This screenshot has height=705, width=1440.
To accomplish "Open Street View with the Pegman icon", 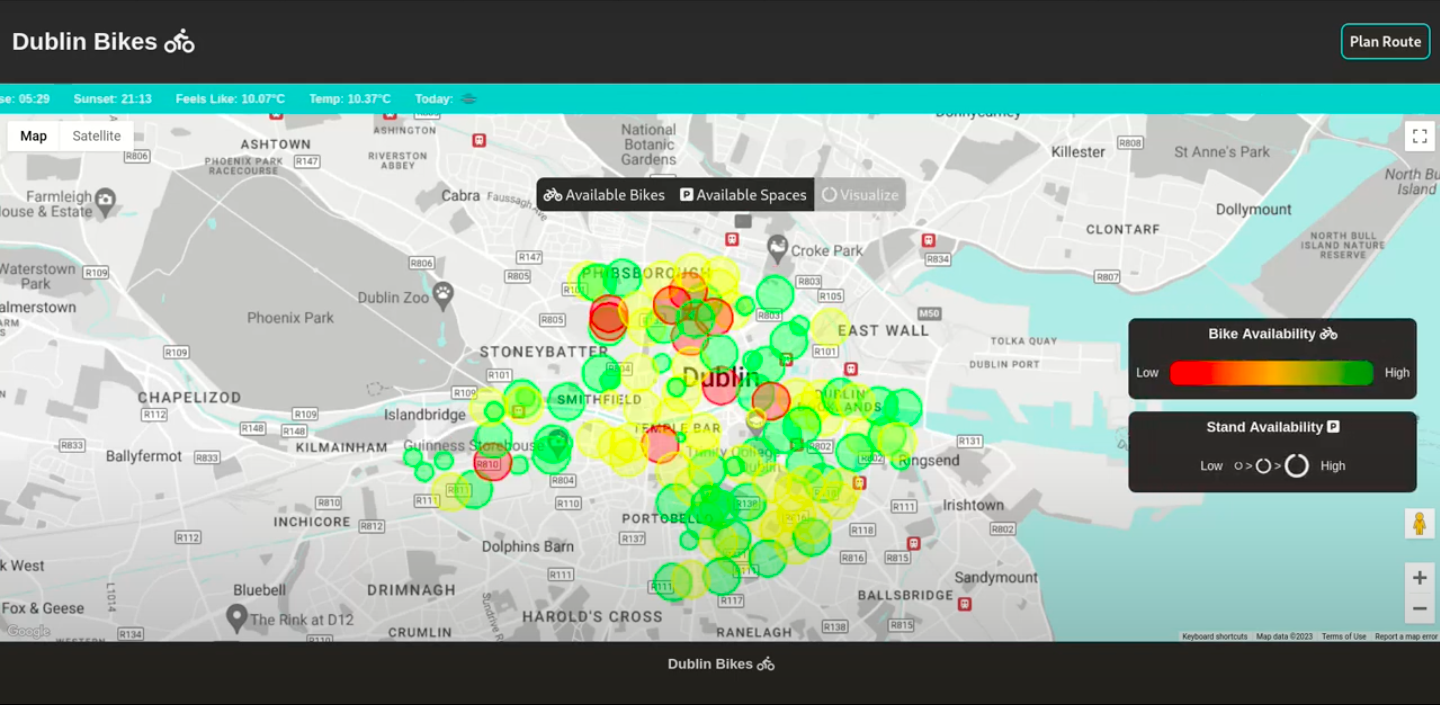I will (1419, 521).
